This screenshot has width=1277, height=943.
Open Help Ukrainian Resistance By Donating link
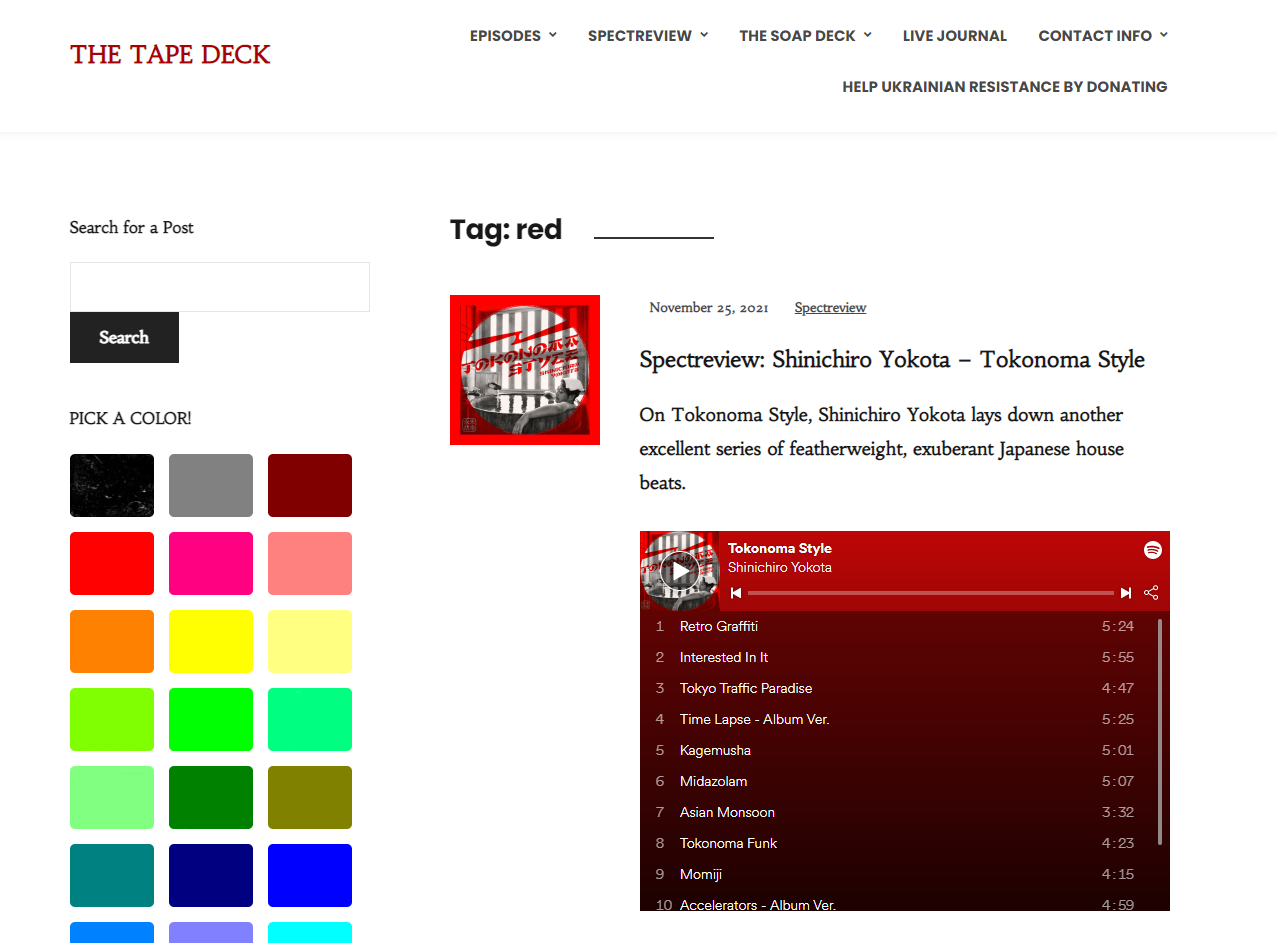click(x=1005, y=87)
